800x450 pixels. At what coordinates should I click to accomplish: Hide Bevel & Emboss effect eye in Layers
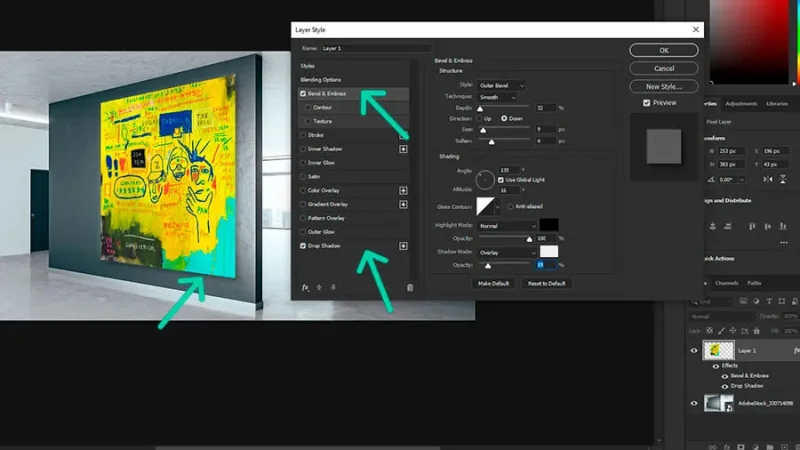tap(724, 376)
